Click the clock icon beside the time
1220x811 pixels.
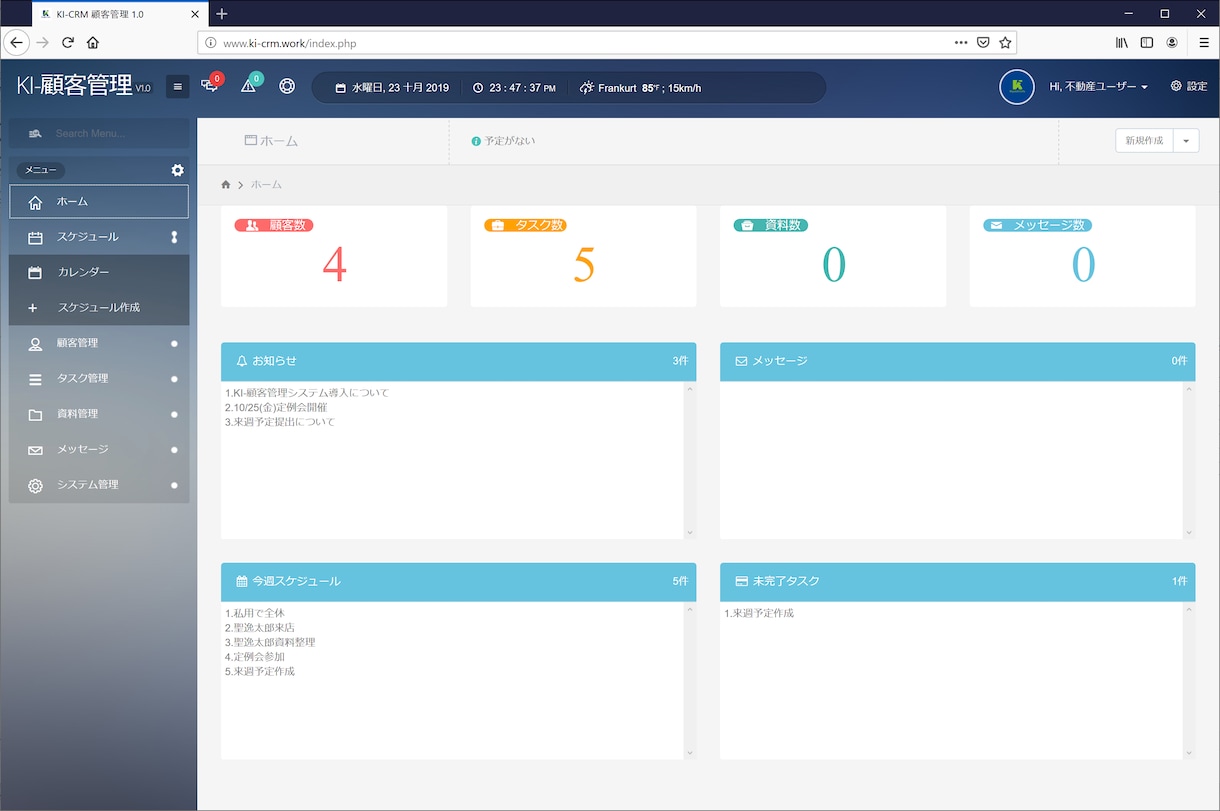(x=478, y=88)
